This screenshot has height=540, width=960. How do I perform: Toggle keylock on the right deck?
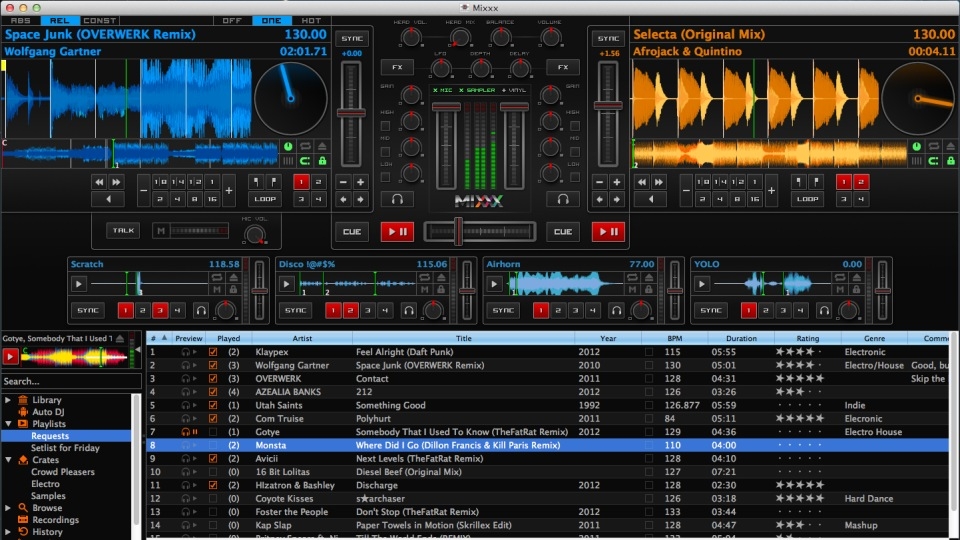pyautogui.click(x=950, y=161)
